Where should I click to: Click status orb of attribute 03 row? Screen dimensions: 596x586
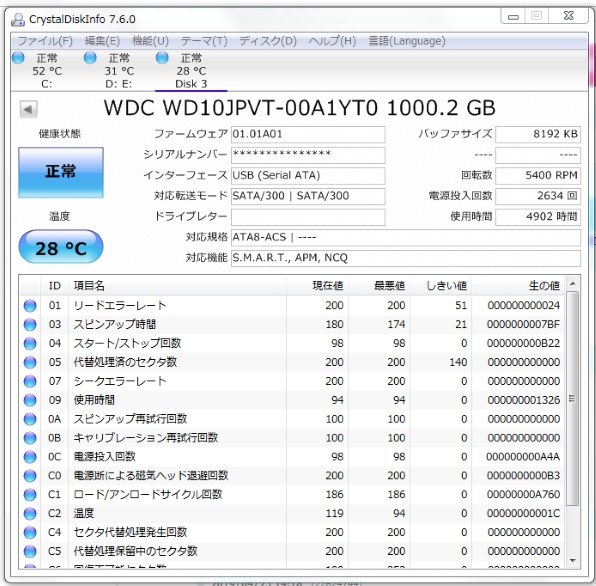point(30,325)
